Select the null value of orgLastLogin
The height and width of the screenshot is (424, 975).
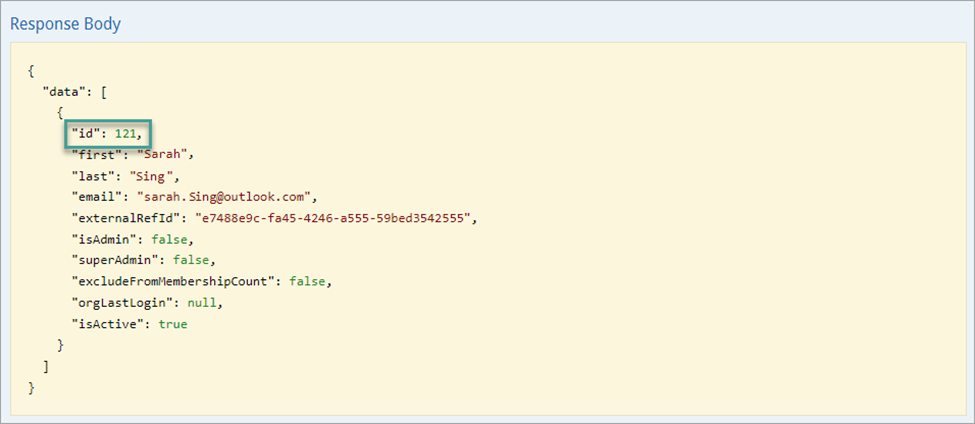click(x=196, y=303)
